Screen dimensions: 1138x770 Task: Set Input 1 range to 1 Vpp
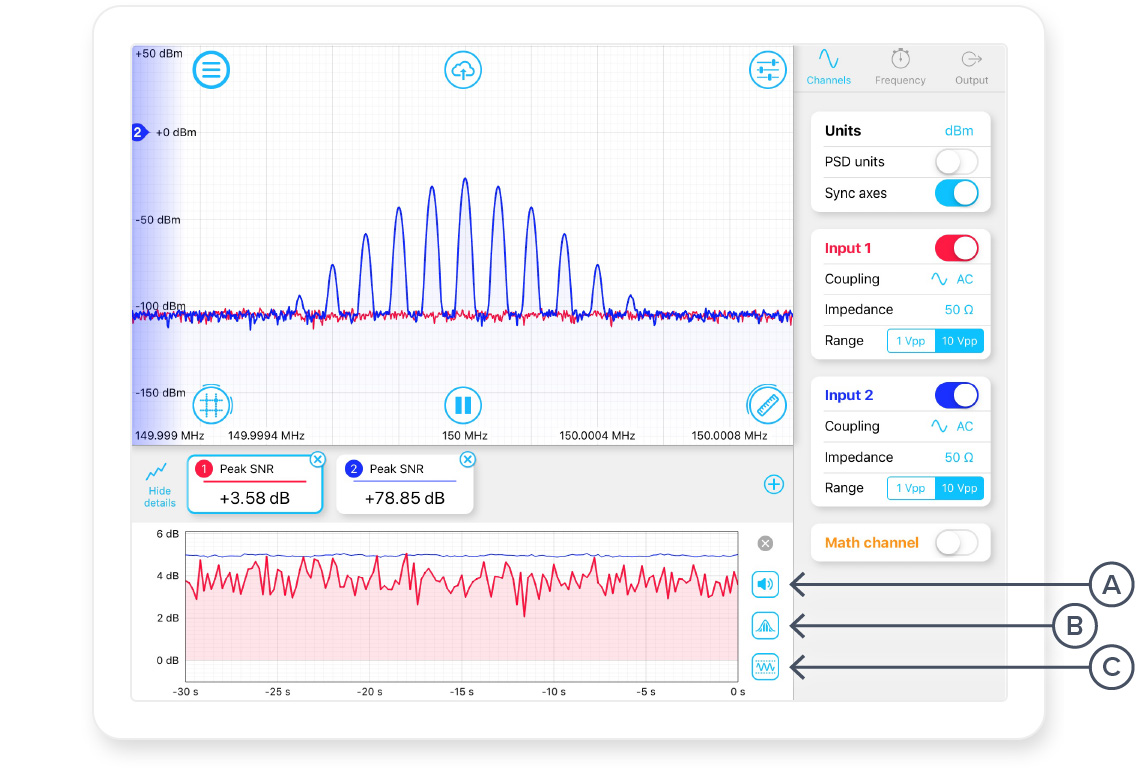coord(911,341)
